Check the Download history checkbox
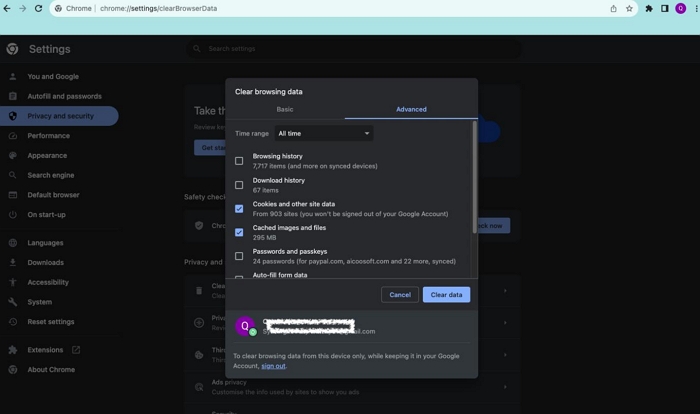This screenshot has width=700, height=414. click(x=239, y=185)
